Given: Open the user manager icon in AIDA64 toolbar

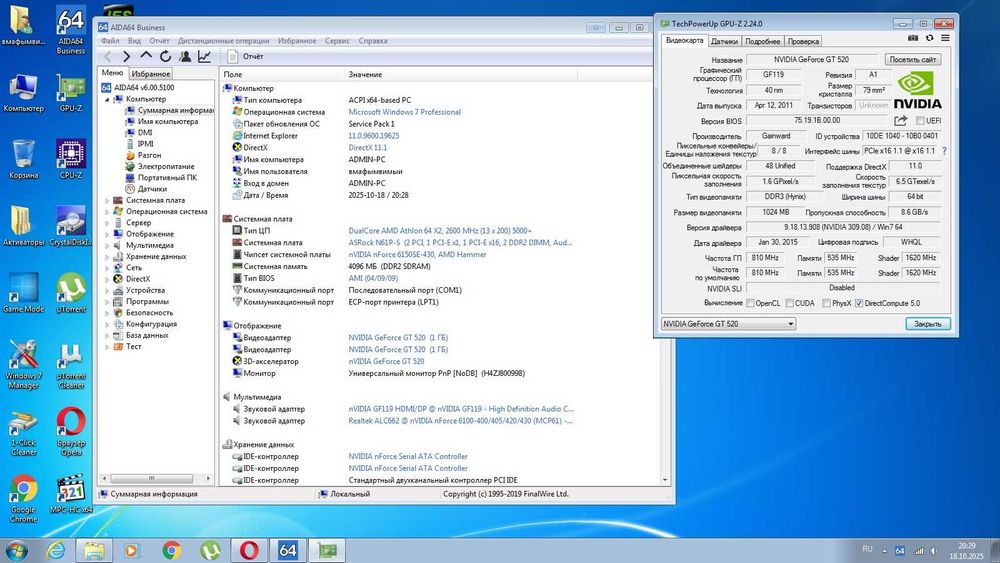Looking at the screenshot, I should (185, 57).
